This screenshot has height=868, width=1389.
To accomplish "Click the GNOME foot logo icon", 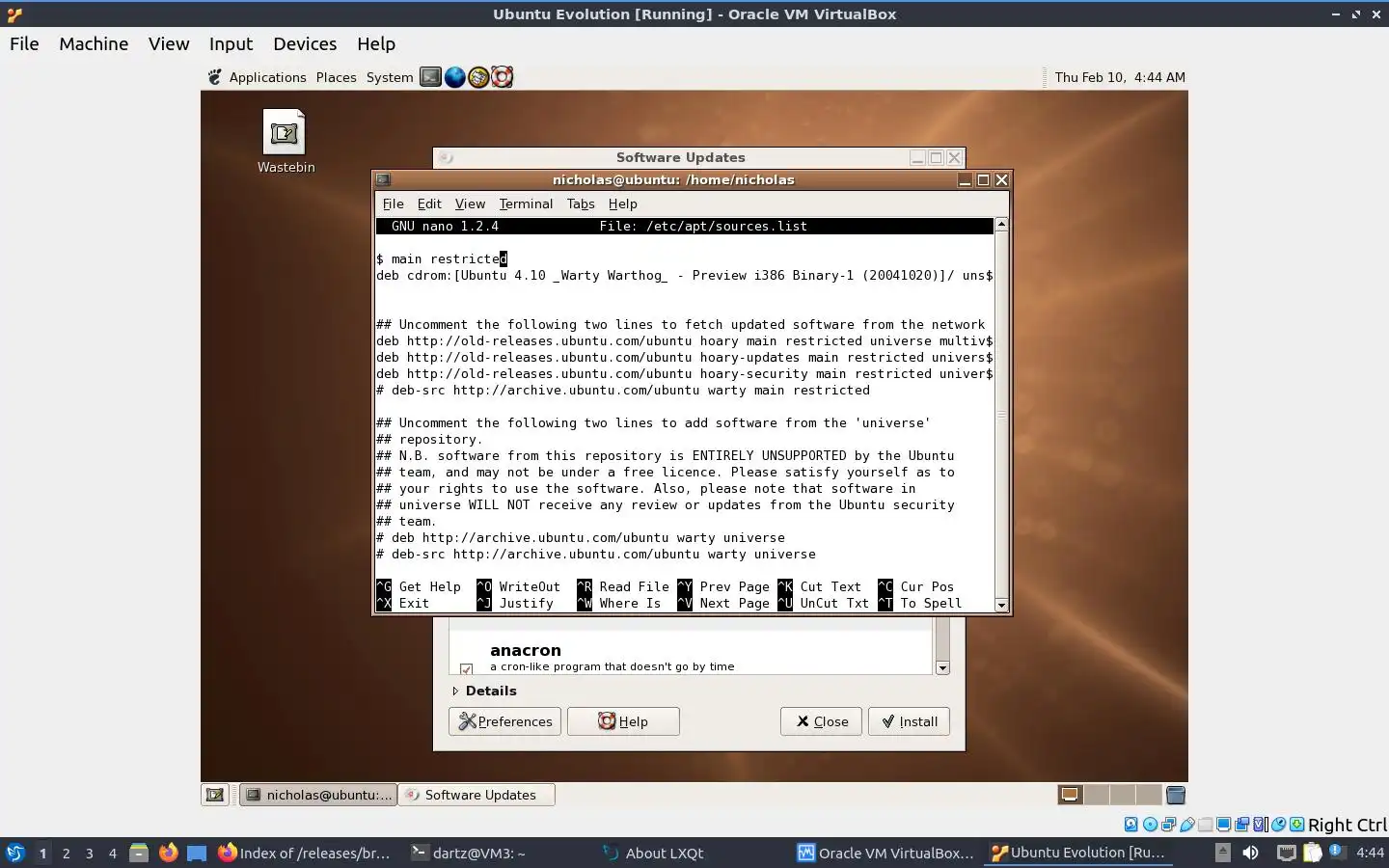I will coord(214,77).
